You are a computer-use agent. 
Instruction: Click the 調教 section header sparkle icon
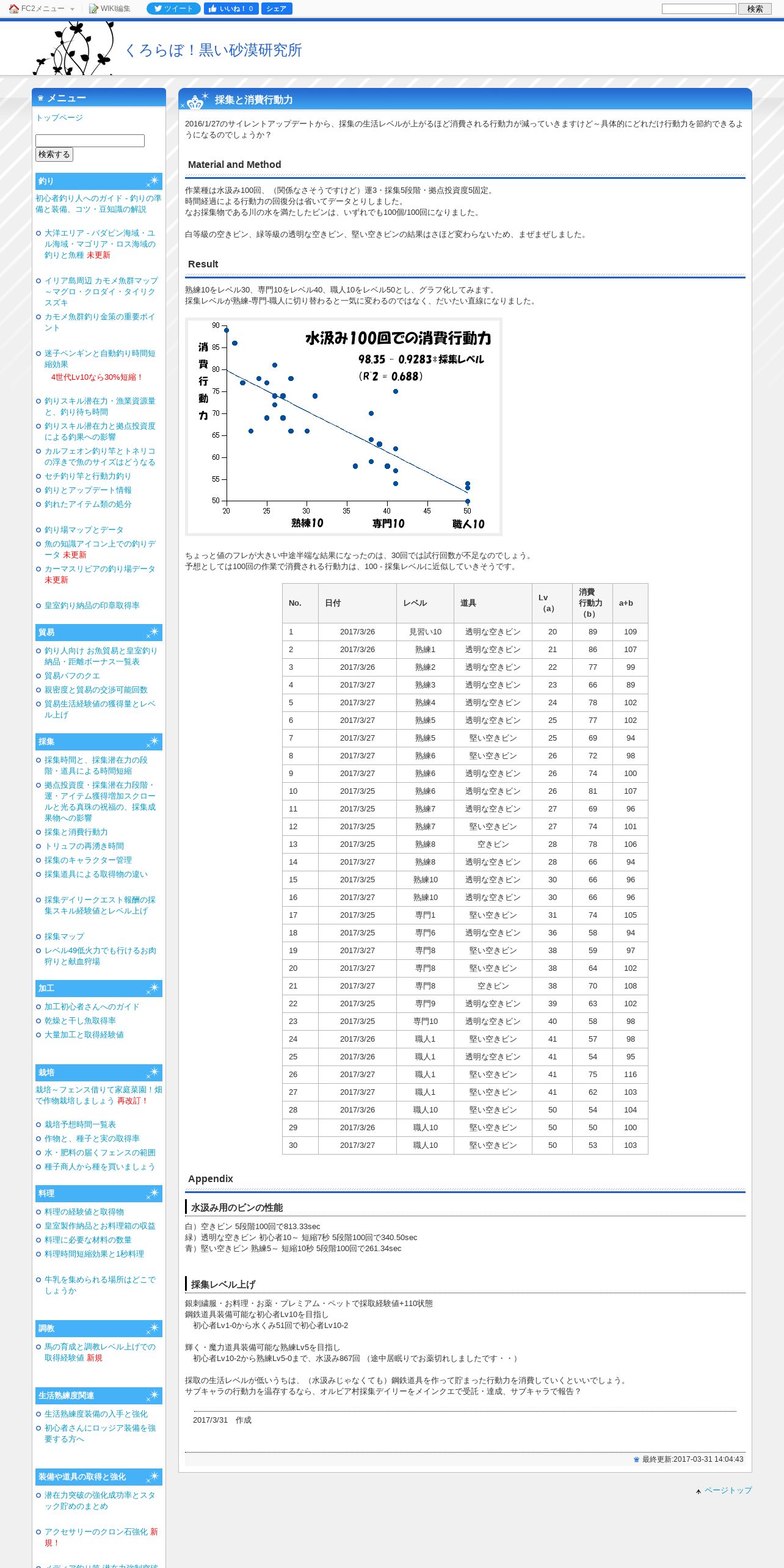[x=153, y=1328]
